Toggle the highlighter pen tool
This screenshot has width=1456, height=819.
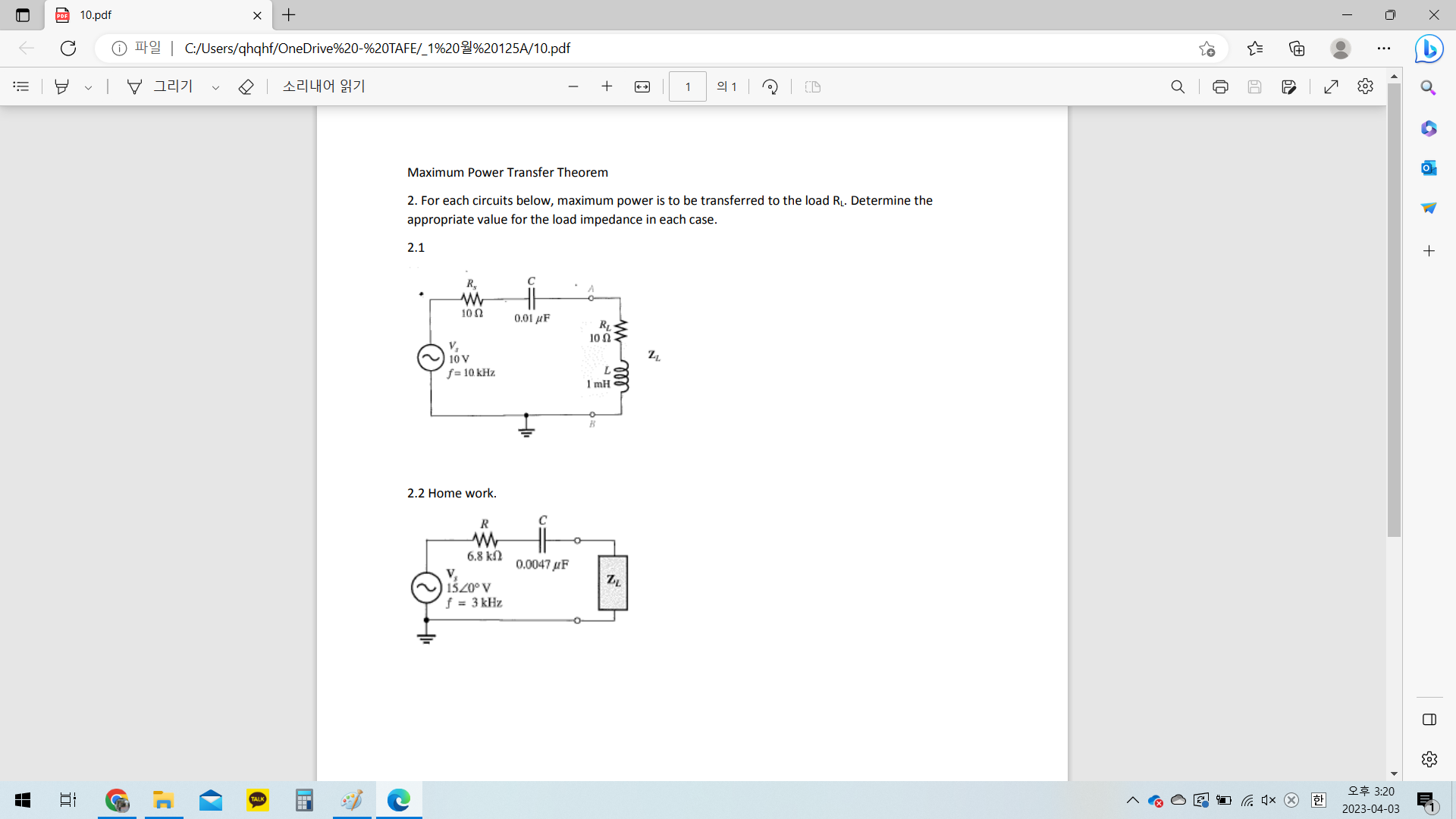(62, 86)
